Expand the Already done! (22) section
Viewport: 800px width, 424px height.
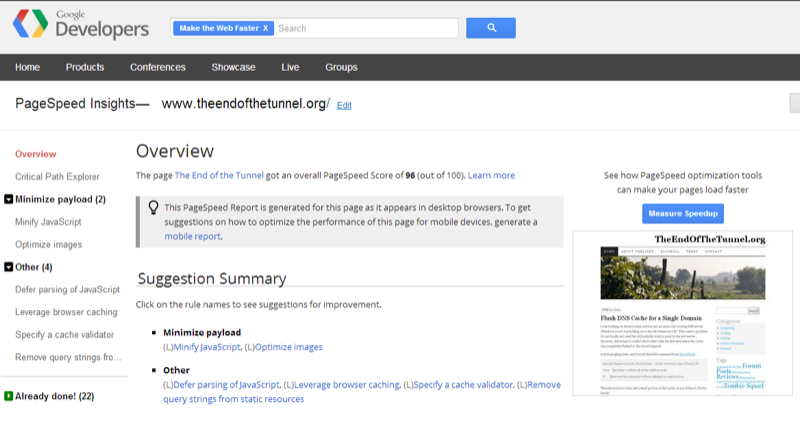[x=9, y=396]
